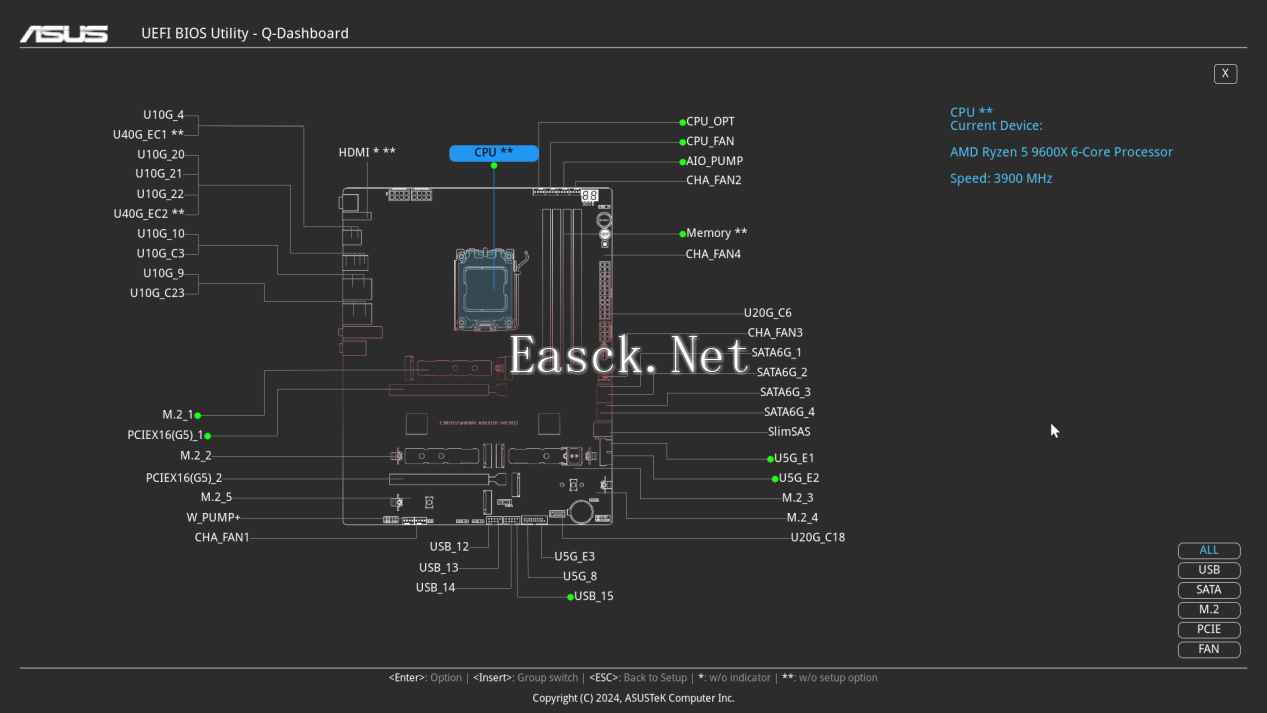1267x713 pixels.
Task: Pick the M.2_4 slot label
Action: click(802, 518)
